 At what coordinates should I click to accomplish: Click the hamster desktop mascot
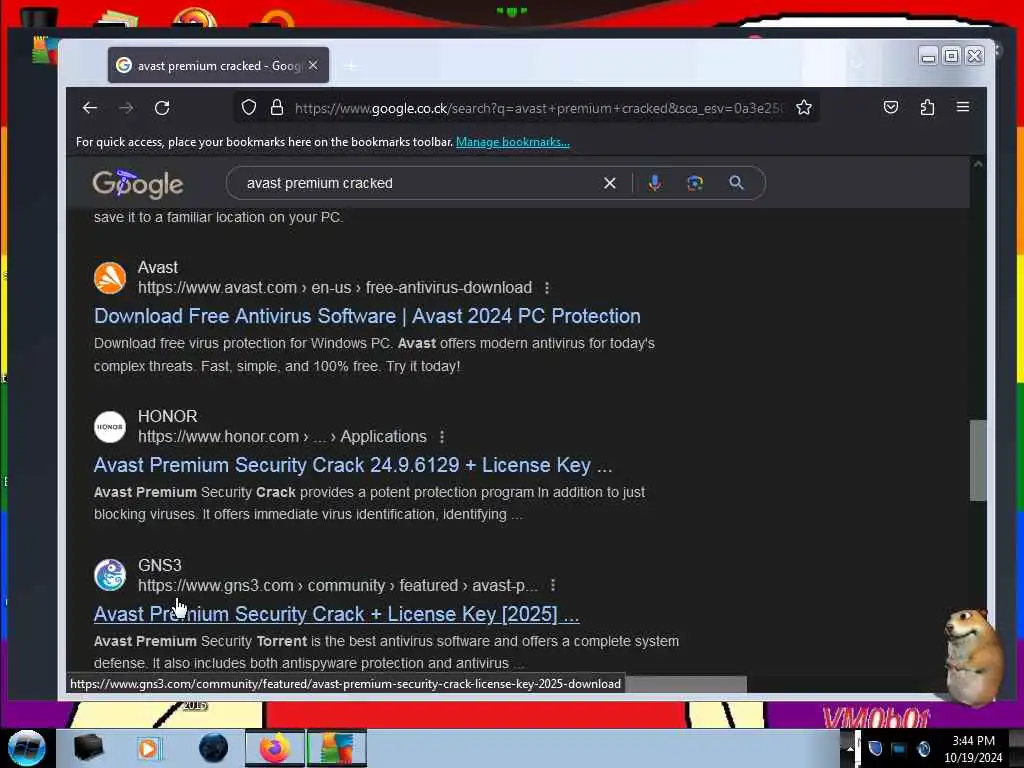pos(972,658)
